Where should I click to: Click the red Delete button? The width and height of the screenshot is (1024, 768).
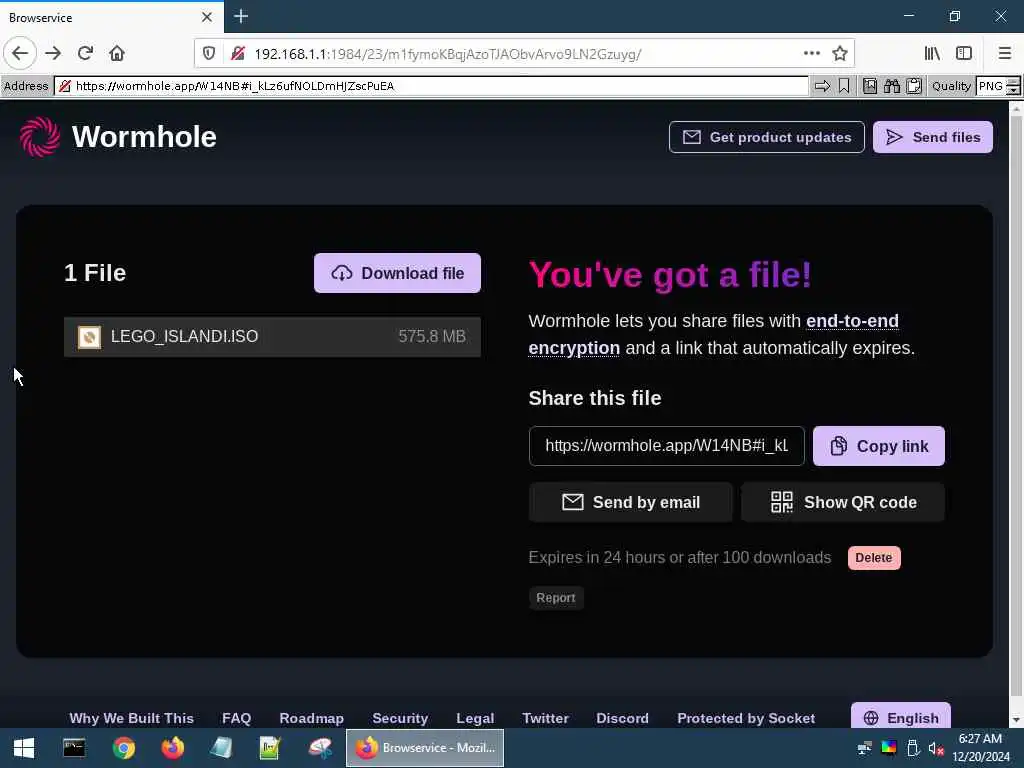point(874,558)
